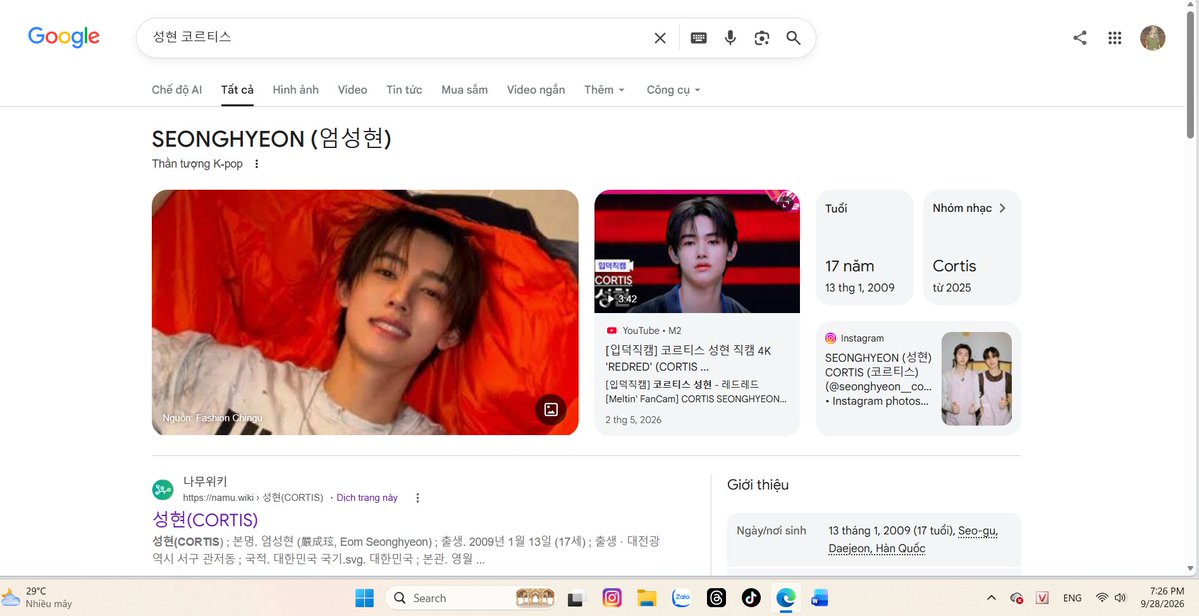1199x616 pixels.
Task: Click the share icon near Google apps
Action: pyautogui.click(x=1080, y=37)
